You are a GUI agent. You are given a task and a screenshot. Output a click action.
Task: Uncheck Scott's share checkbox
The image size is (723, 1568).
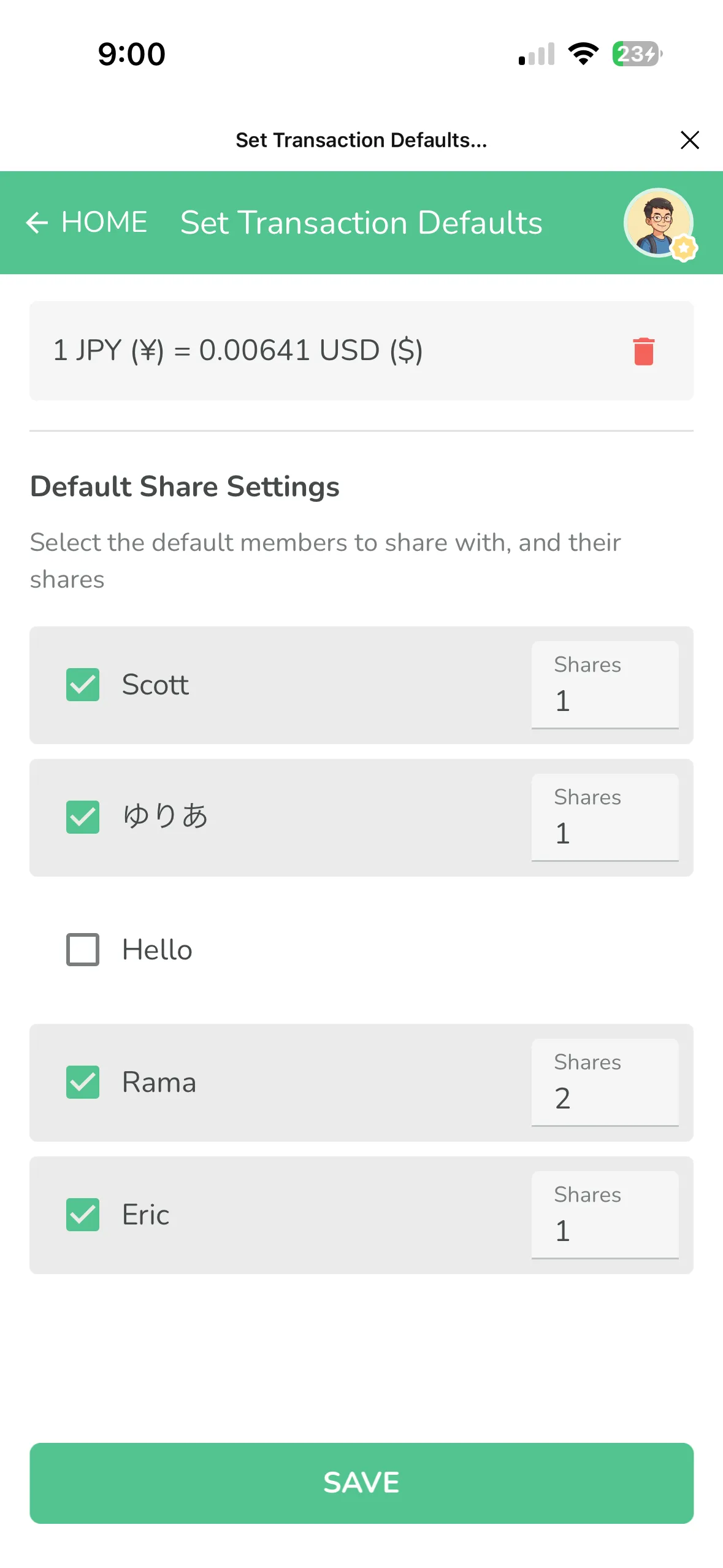coord(83,685)
